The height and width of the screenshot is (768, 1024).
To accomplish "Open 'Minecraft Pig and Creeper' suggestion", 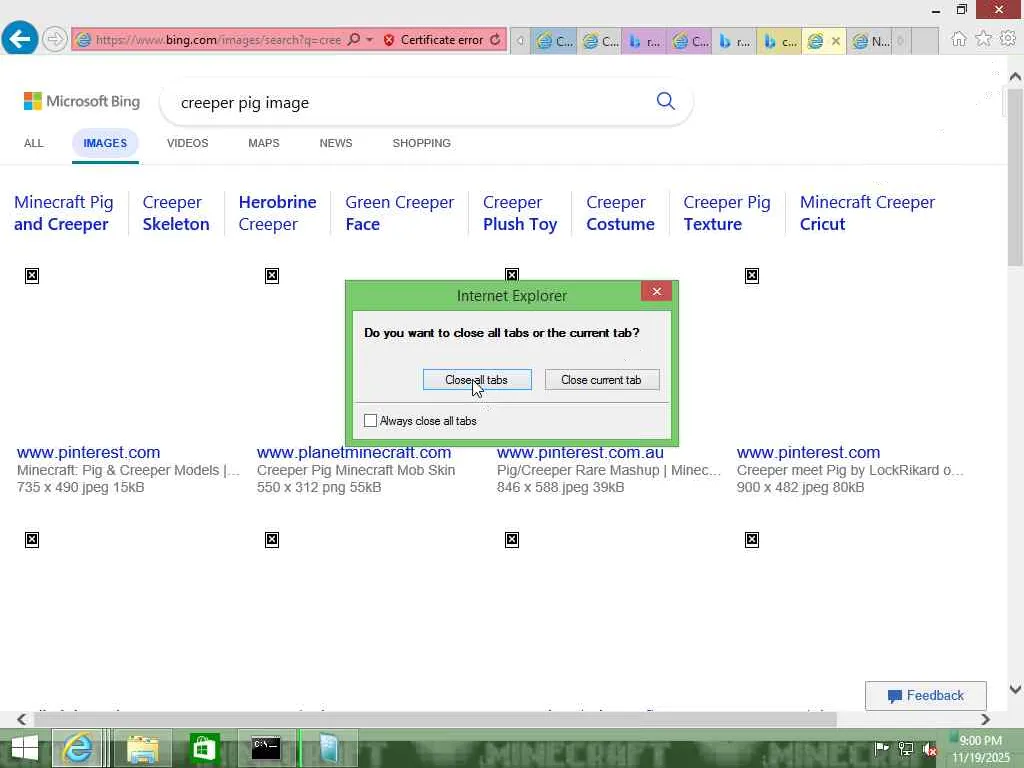I will tap(64, 213).
